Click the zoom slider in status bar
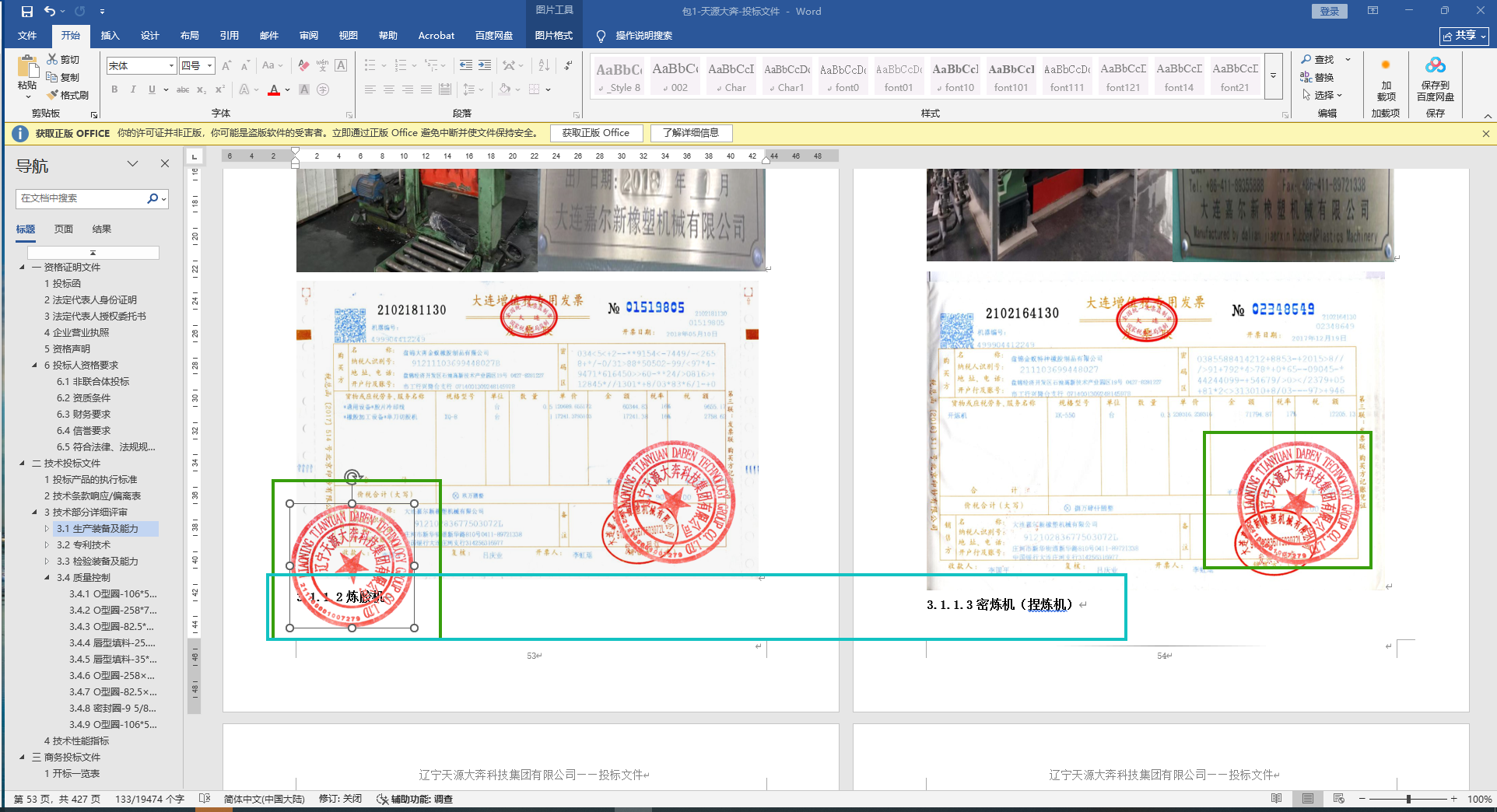The height and width of the screenshot is (812, 1497). (1408, 799)
